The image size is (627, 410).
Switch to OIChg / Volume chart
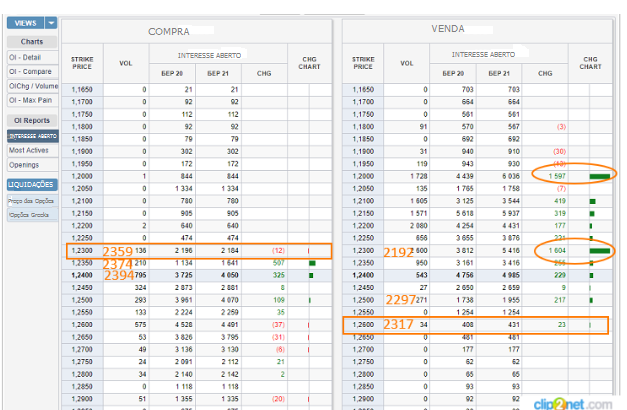[31, 85]
